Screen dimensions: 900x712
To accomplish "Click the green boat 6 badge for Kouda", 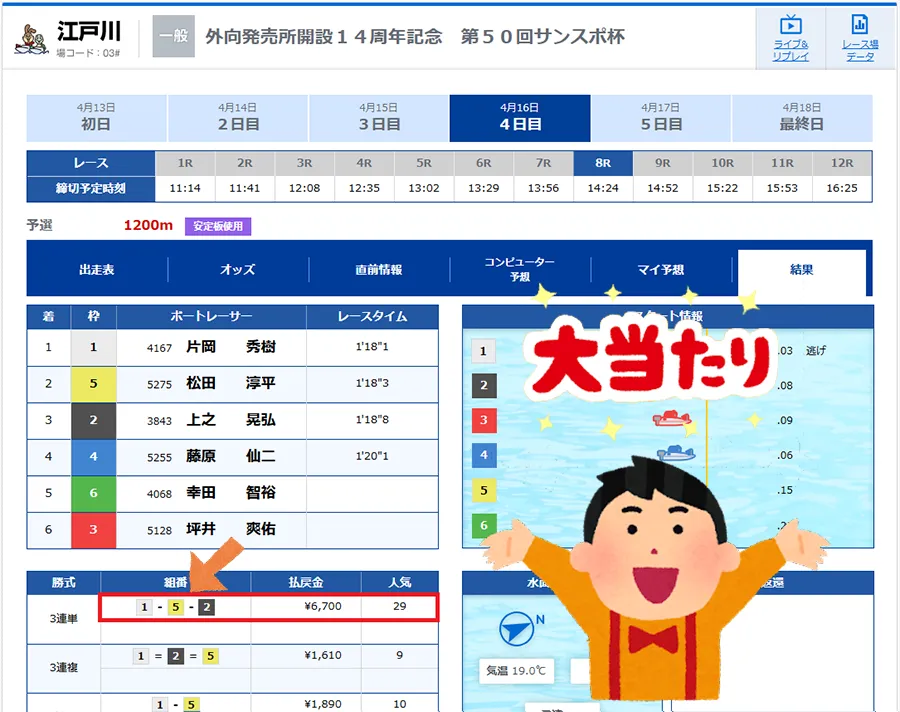I will pyautogui.click(x=94, y=493).
